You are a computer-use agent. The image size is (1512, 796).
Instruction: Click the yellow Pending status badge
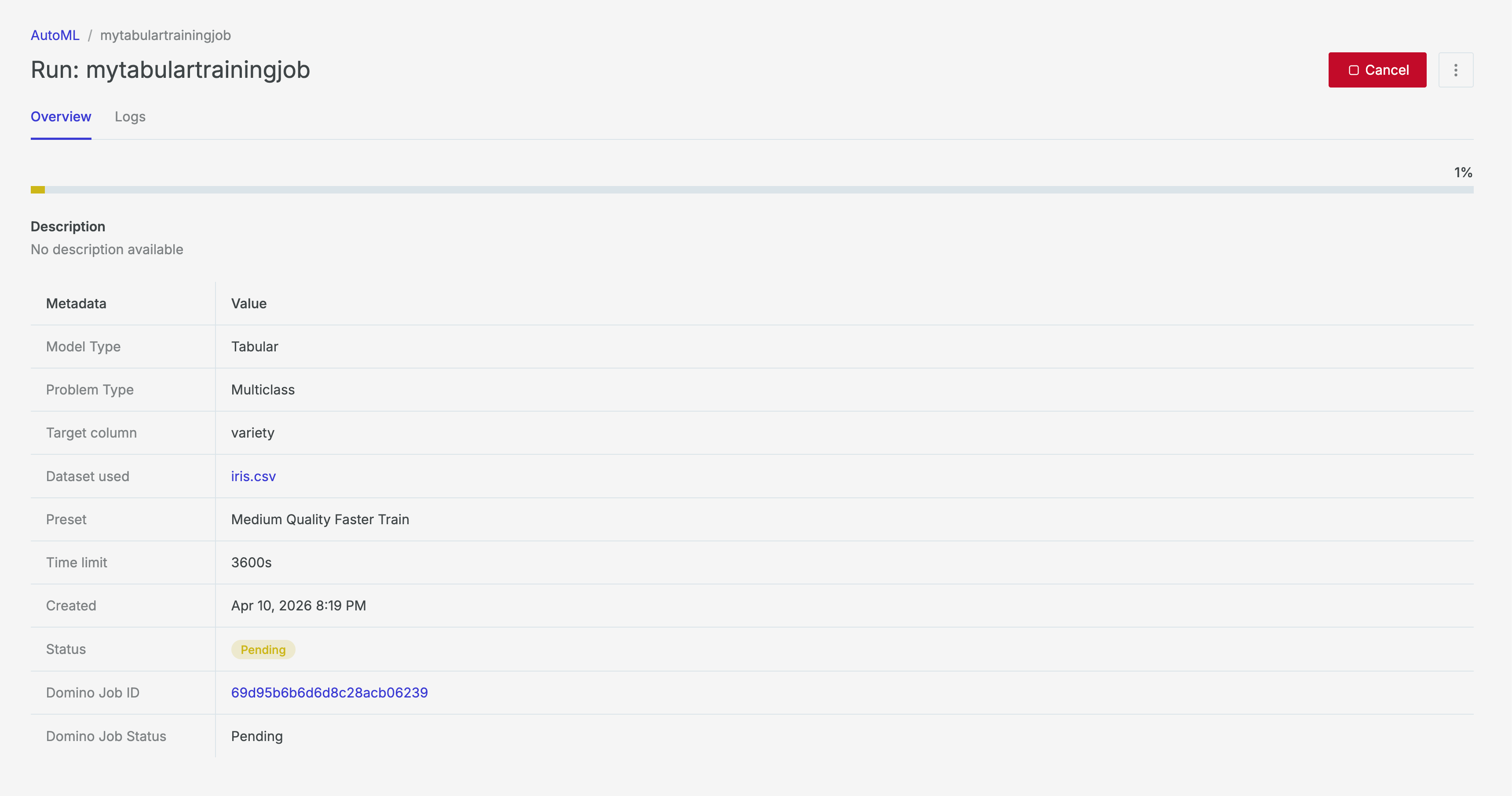coord(263,649)
